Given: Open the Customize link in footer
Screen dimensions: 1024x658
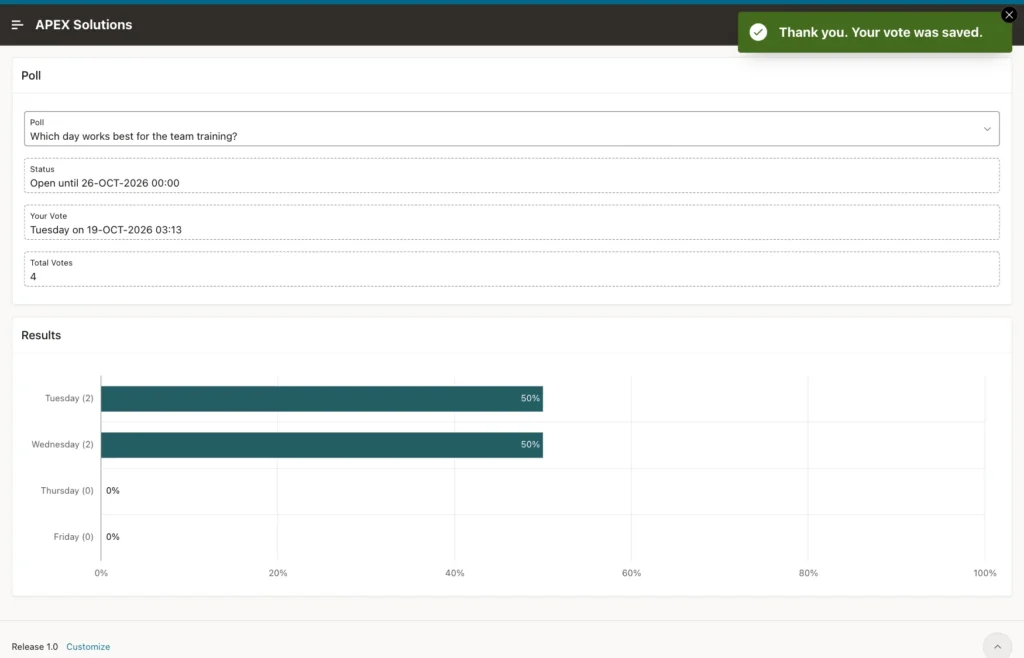Looking at the screenshot, I should (88, 646).
